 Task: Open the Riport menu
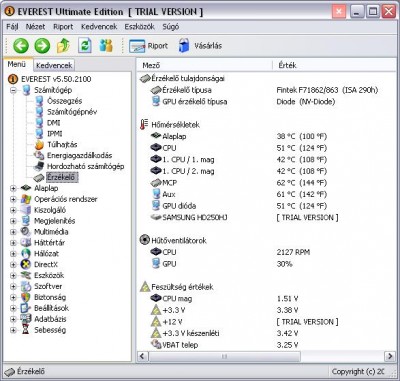point(63,27)
